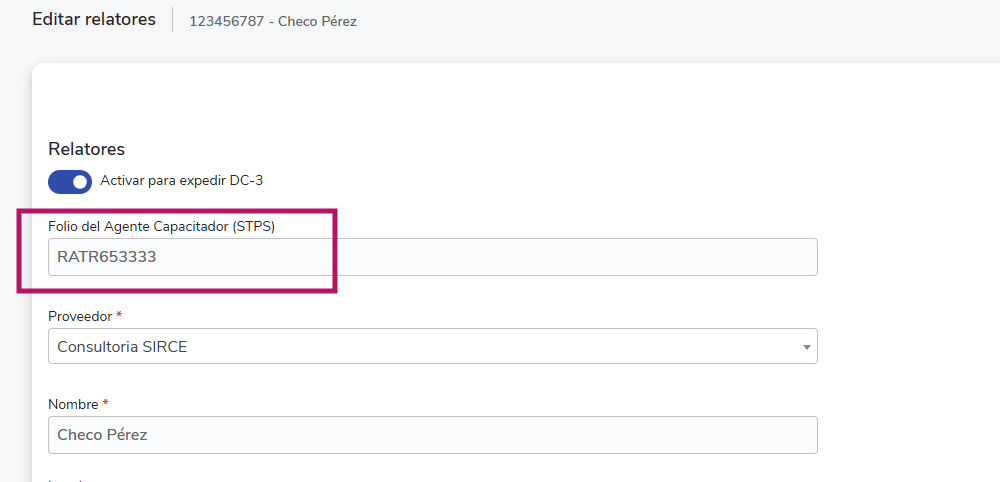Expand the Proveedor dropdown arrow
Screen dimensions: 1000x482
point(806,347)
